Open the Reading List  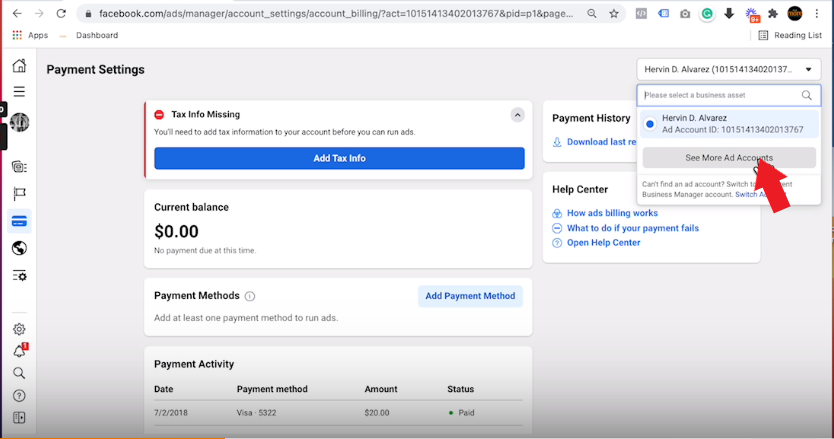click(x=790, y=35)
